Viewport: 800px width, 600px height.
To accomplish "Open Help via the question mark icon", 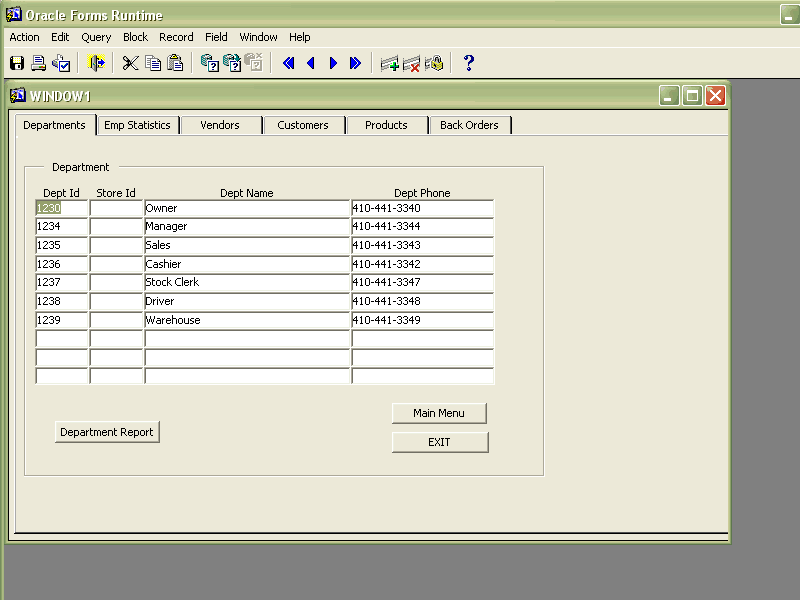I will point(468,63).
